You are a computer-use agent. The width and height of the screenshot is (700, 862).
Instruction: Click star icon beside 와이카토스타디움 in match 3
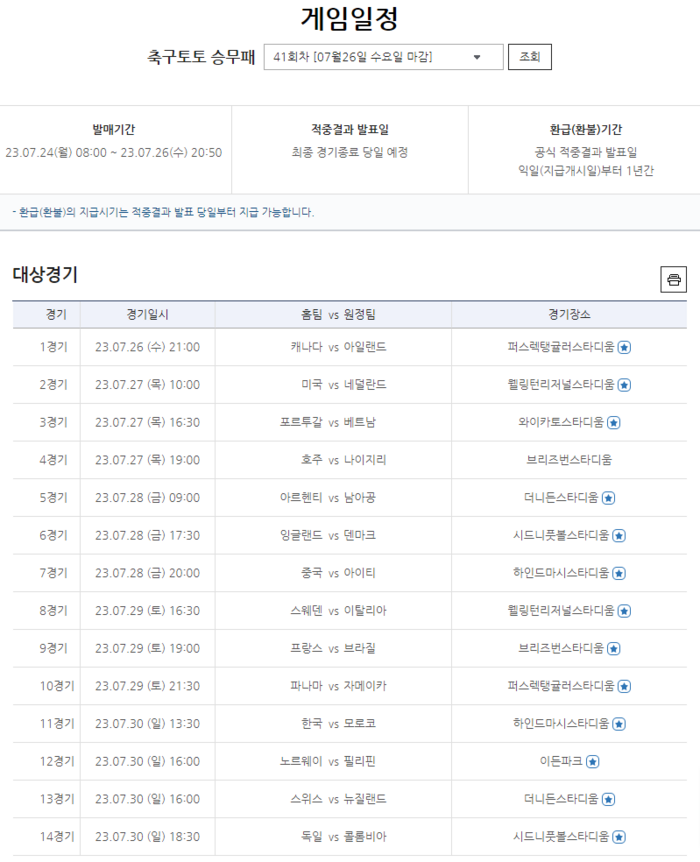point(613,423)
